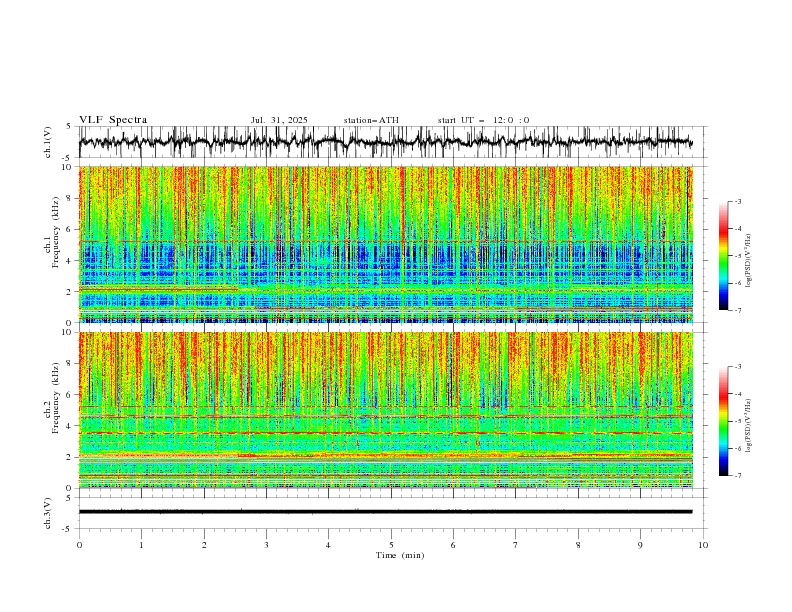Select the "Jul. 31, 2025" date text
792x612 pixels.
click(279, 120)
